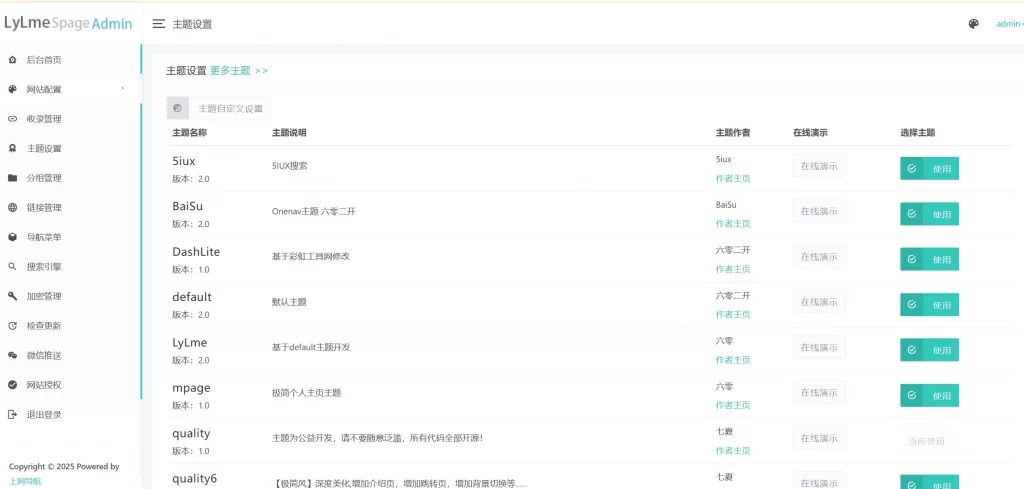Activate the LyLme theme with 使用 button

tap(929, 350)
